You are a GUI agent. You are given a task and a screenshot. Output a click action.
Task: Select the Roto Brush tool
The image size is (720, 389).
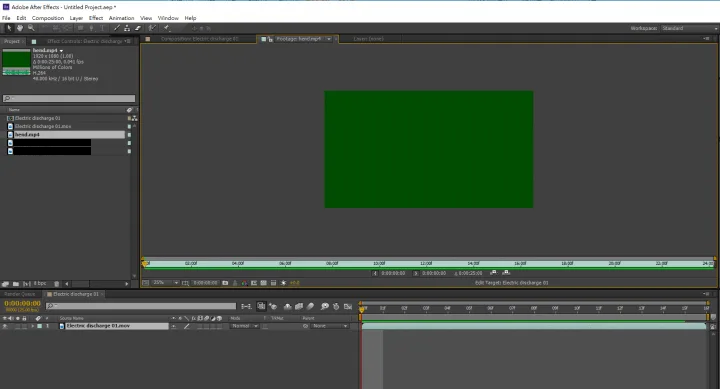tap(152, 28)
